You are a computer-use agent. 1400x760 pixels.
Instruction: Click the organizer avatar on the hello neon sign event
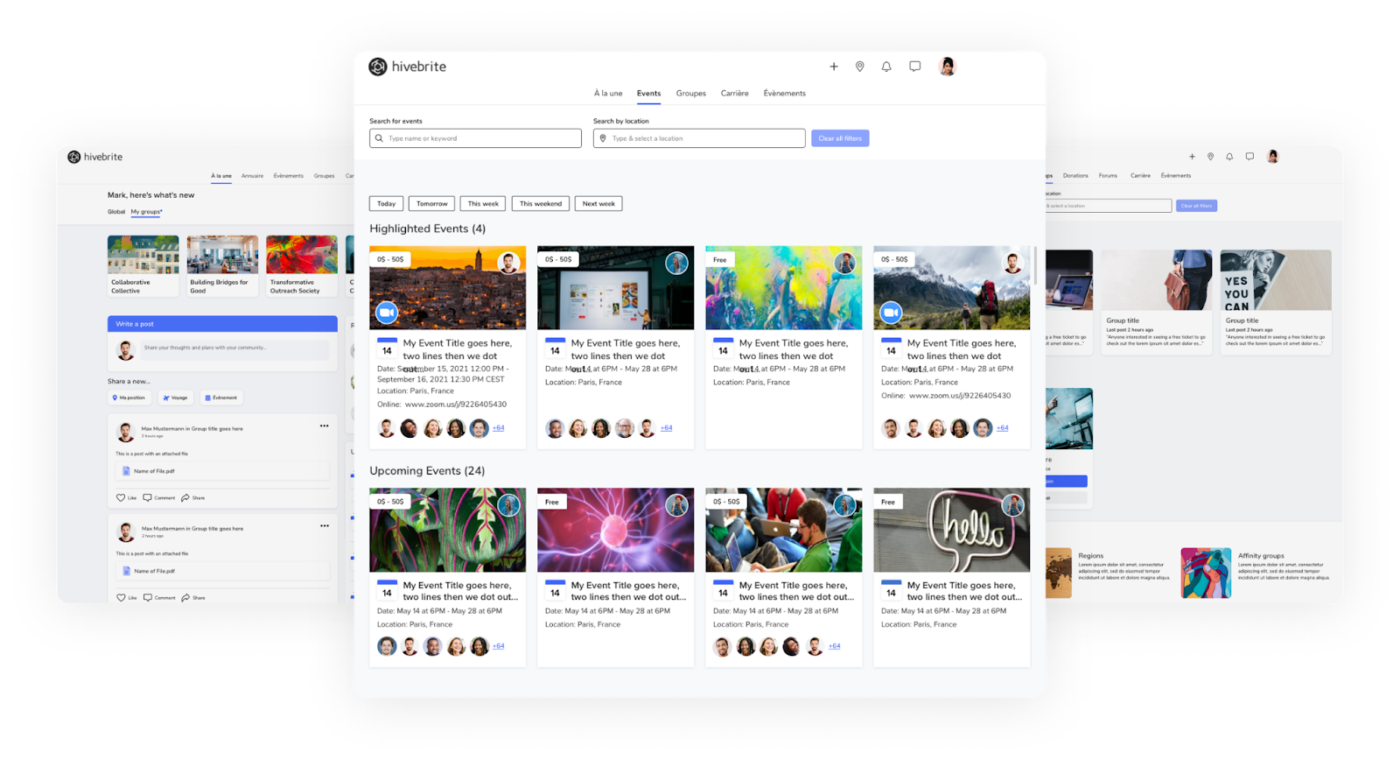pos(1013,505)
